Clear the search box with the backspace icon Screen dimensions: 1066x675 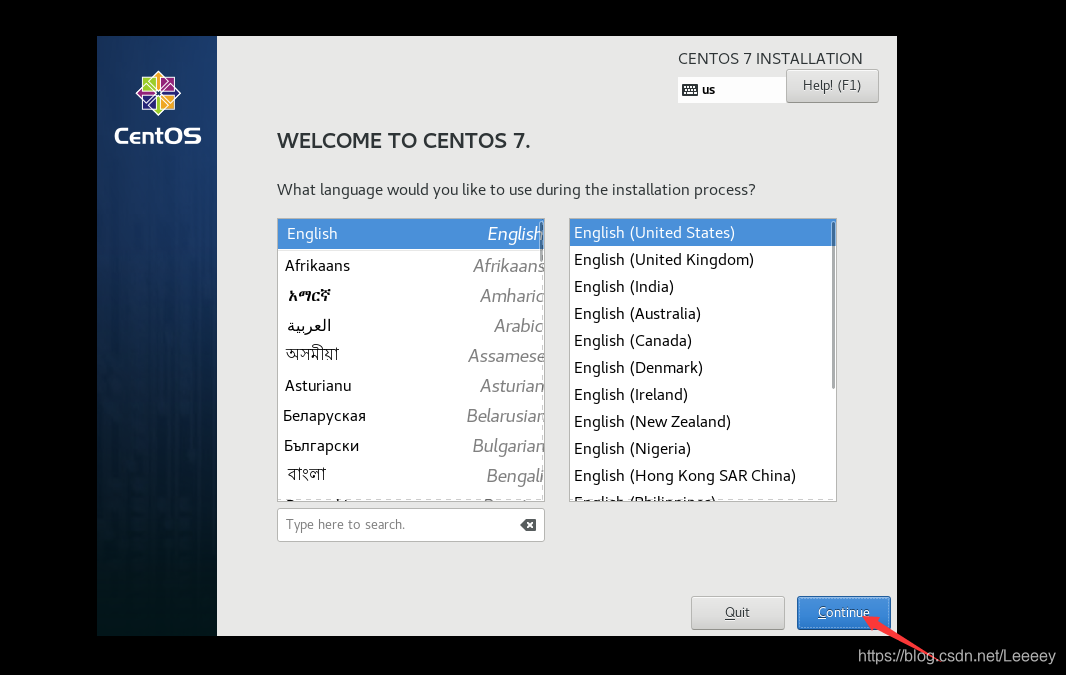click(528, 525)
